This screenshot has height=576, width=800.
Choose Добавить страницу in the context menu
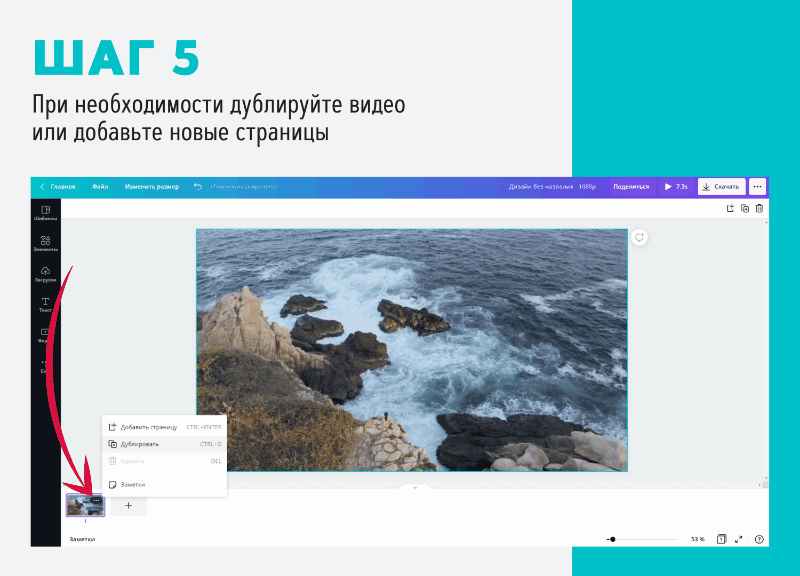(164, 427)
